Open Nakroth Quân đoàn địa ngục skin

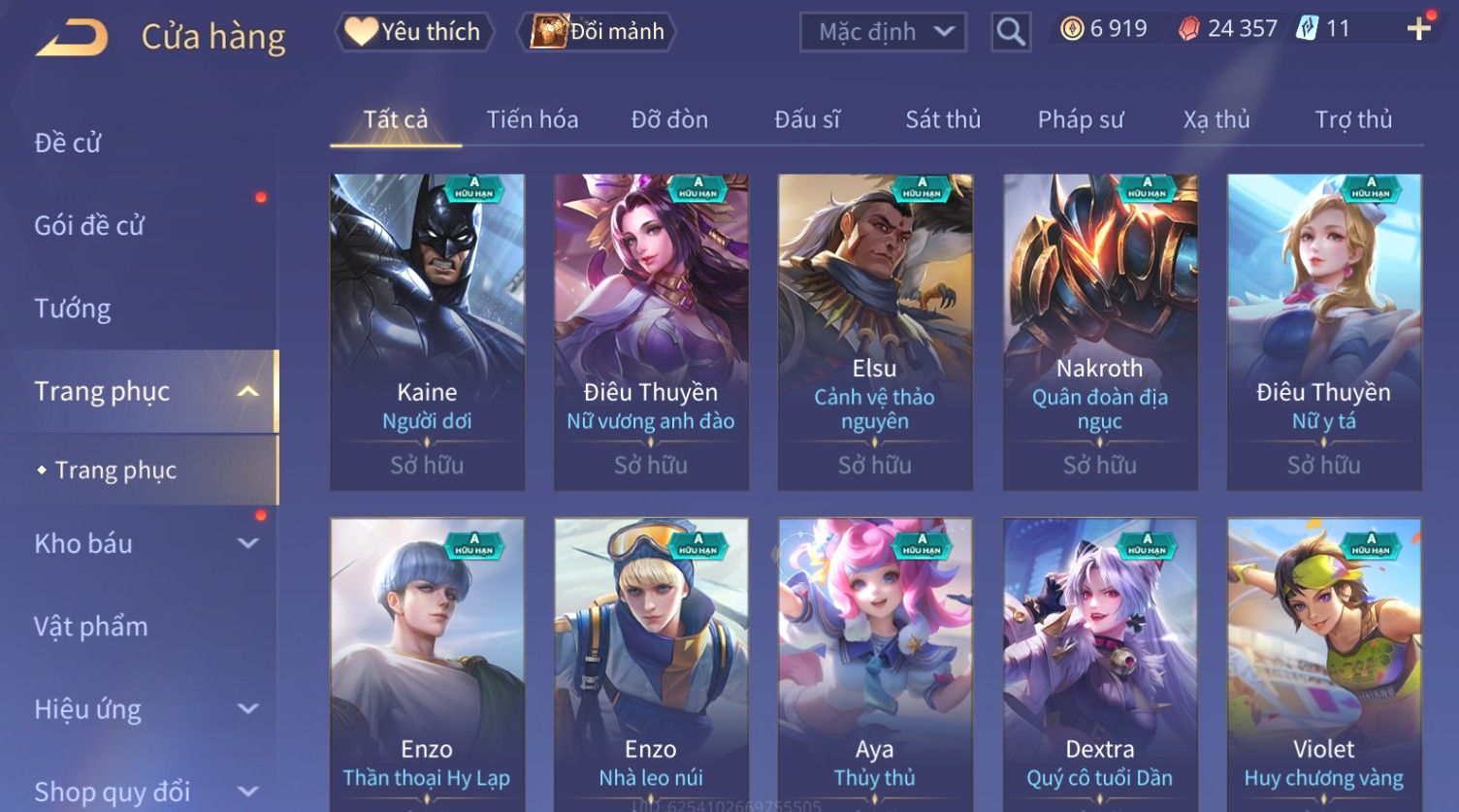1100,332
